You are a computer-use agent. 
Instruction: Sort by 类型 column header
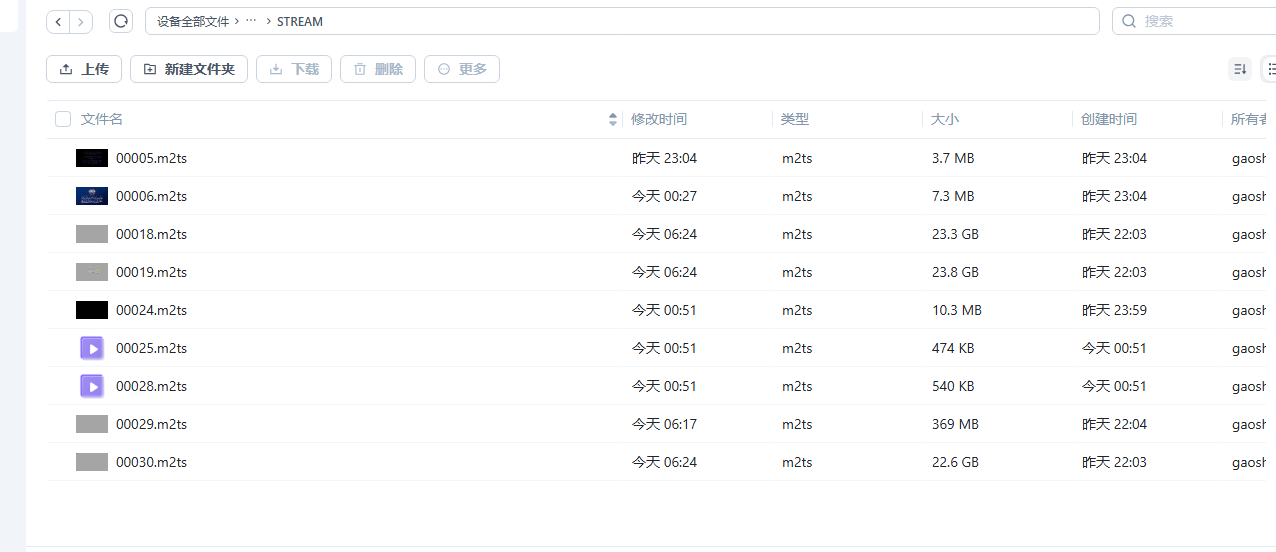[795, 119]
